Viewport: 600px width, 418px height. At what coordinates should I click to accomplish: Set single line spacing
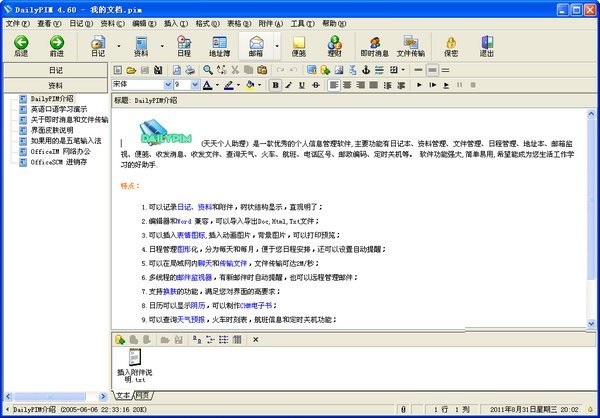(x=418, y=70)
